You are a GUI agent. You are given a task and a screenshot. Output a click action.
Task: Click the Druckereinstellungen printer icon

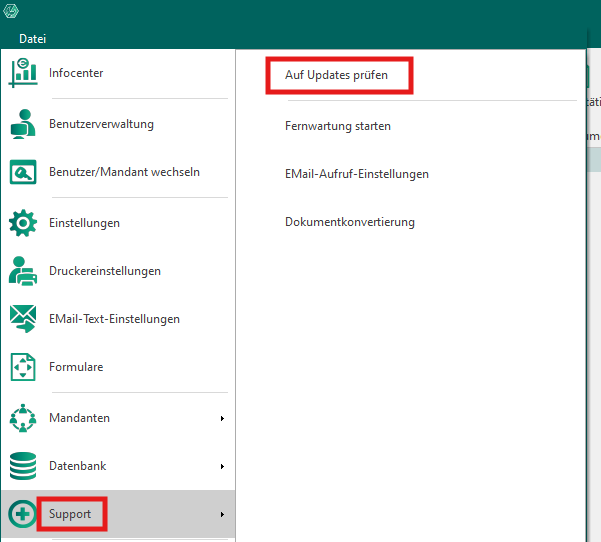tap(23, 271)
